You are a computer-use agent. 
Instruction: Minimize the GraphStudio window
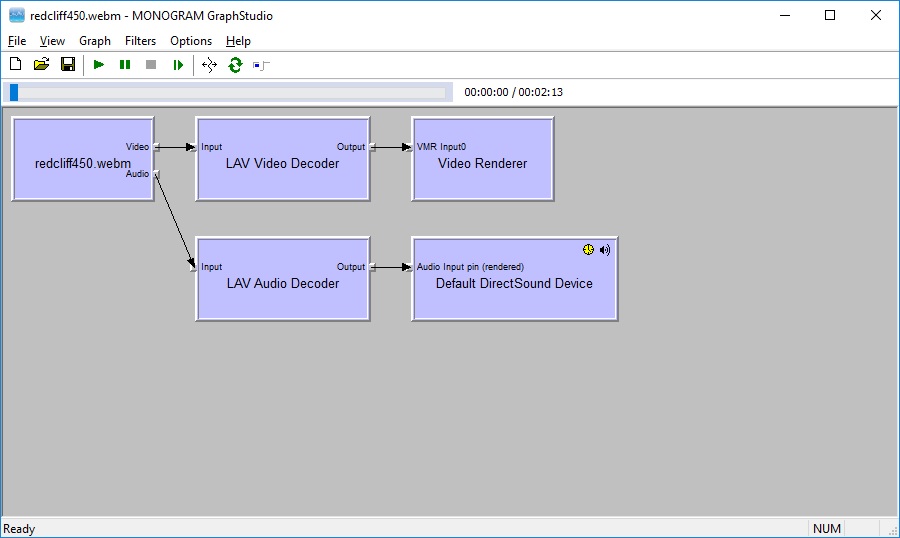[x=785, y=16]
